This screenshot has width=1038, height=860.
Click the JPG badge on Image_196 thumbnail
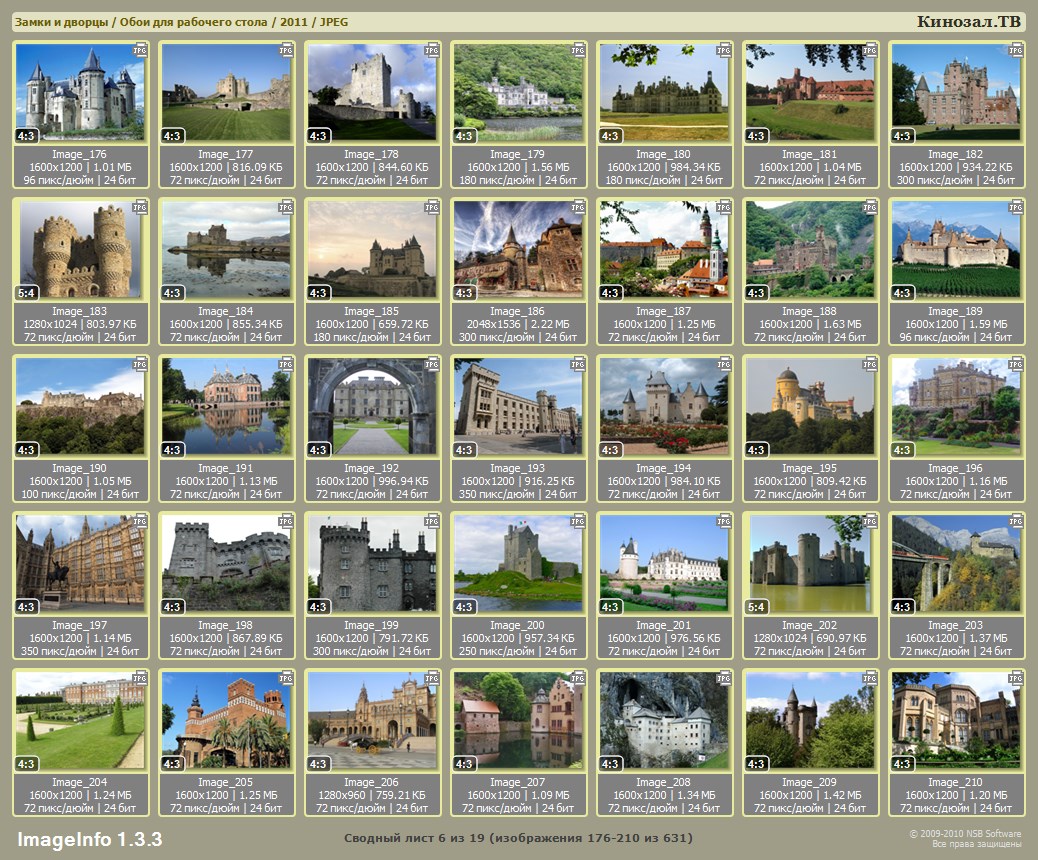click(1015, 364)
